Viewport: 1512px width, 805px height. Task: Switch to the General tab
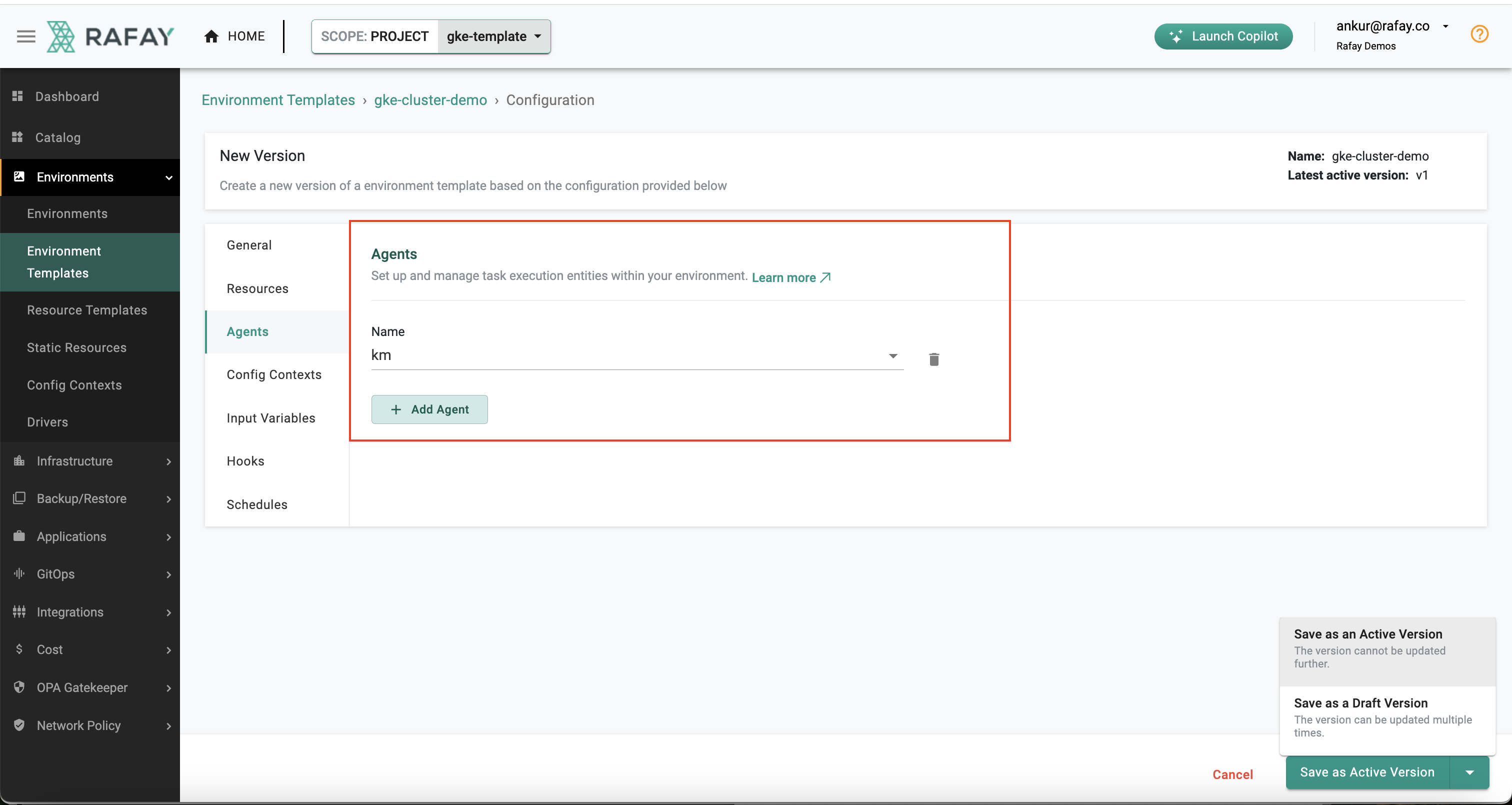[x=277, y=245]
